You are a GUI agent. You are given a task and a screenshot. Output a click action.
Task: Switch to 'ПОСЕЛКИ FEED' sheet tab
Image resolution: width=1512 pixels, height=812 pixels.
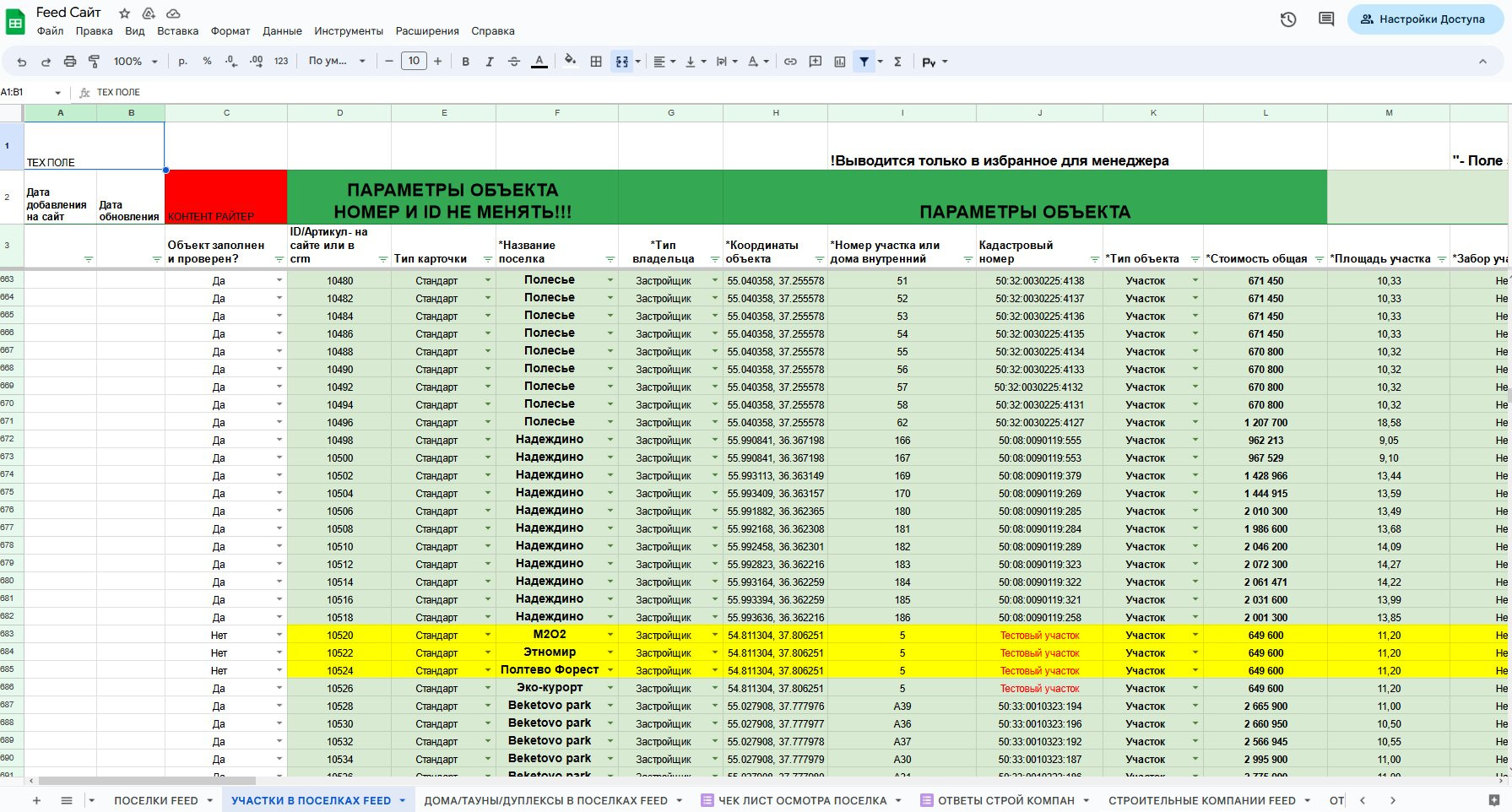156,800
